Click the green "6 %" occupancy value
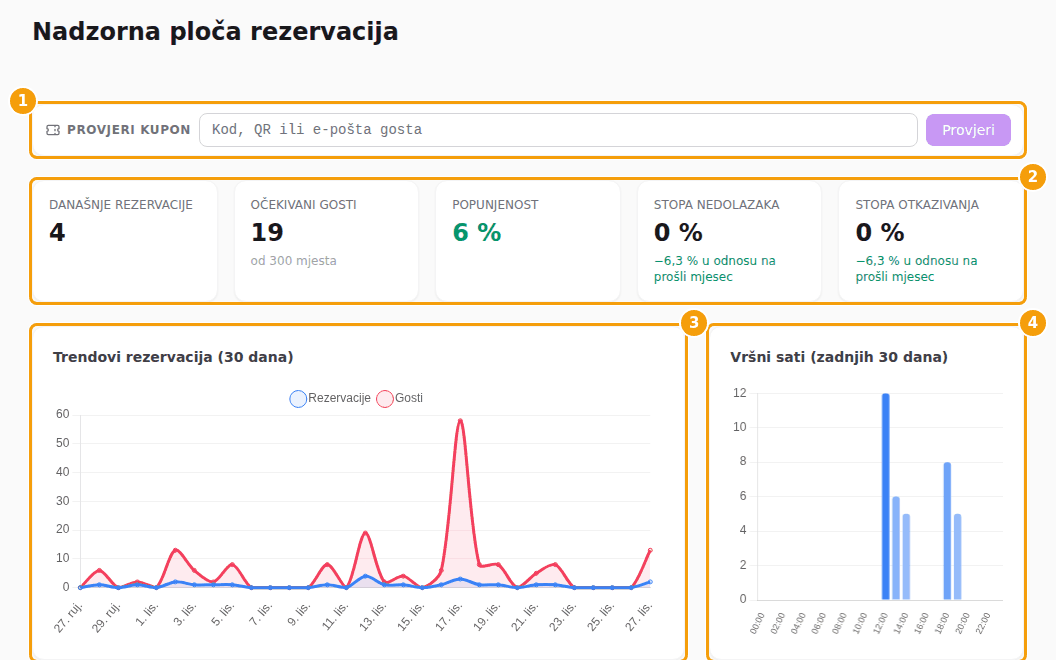 click(x=477, y=232)
